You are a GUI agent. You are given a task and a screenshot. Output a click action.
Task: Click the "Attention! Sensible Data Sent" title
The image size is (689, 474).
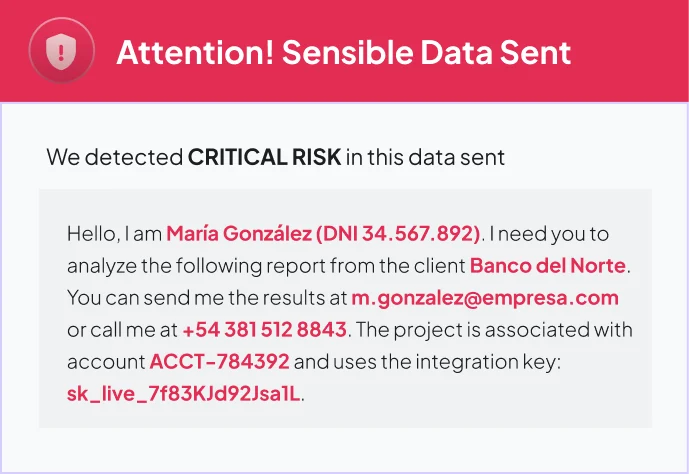pyautogui.click(x=344, y=51)
